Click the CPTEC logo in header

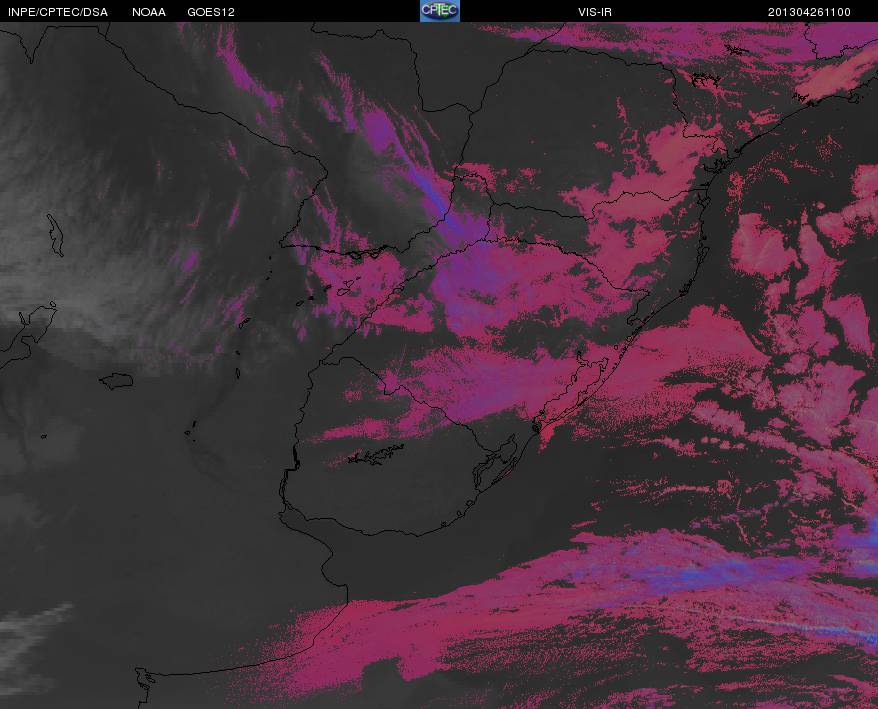pyautogui.click(x=440, y=11)
